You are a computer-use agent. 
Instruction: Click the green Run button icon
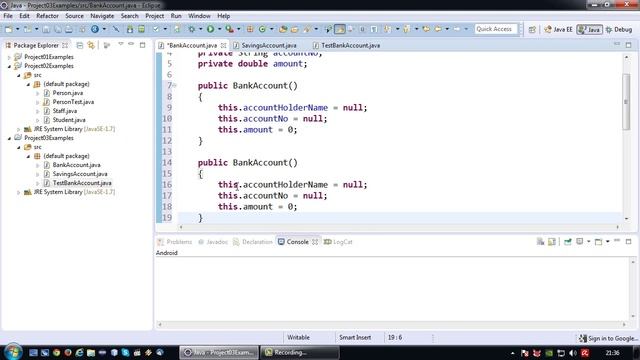point(211,29)
